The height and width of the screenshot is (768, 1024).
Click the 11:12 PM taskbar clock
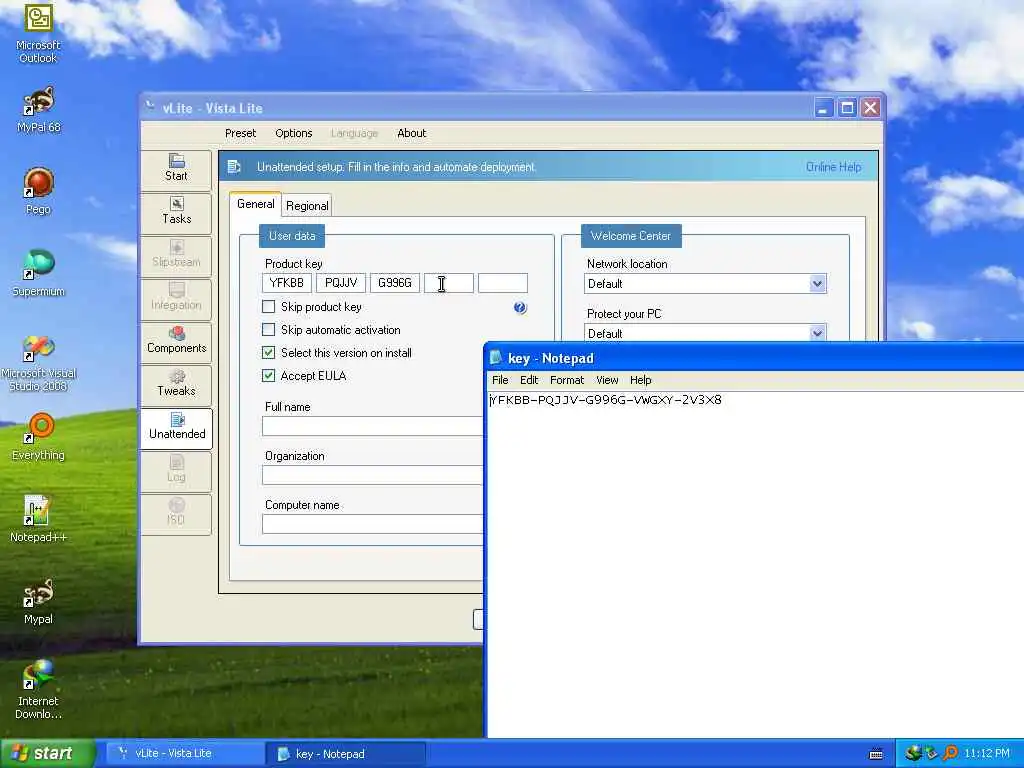click(x=987, y=754)
